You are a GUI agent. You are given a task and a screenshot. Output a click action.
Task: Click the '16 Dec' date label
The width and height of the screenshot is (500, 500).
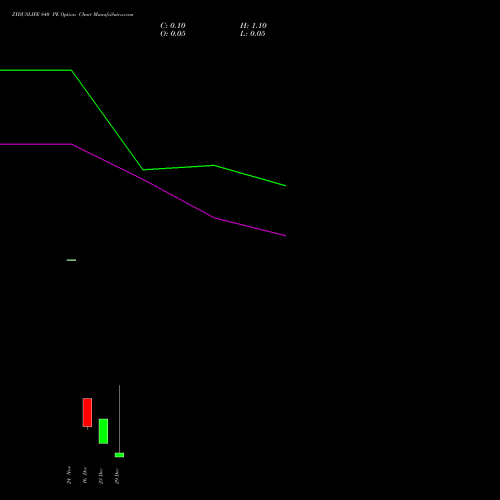click(x=85, y=475)
